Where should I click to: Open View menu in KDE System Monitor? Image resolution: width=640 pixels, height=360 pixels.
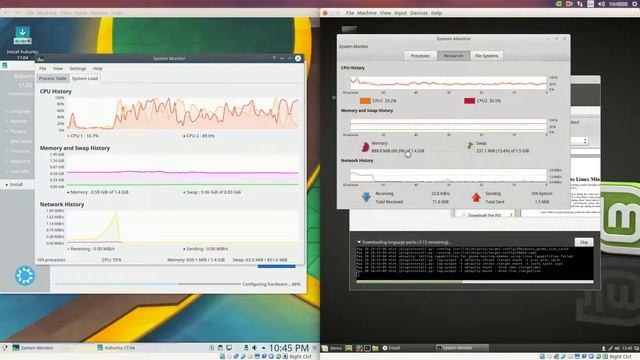click(x=58, y=69)
